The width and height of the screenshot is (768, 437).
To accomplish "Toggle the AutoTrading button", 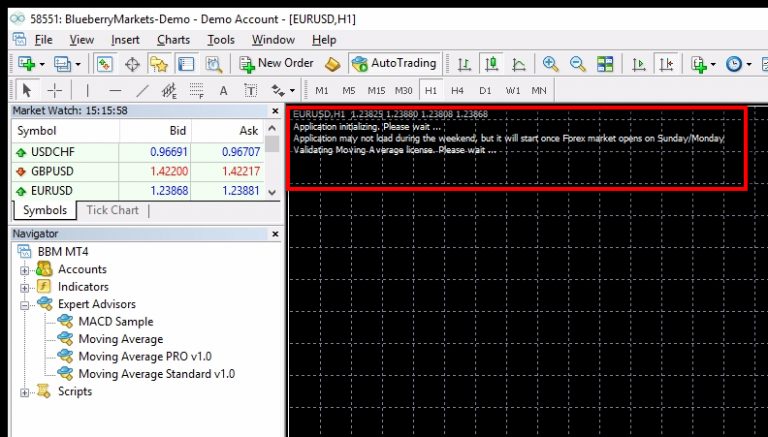I will coord(393,63).
